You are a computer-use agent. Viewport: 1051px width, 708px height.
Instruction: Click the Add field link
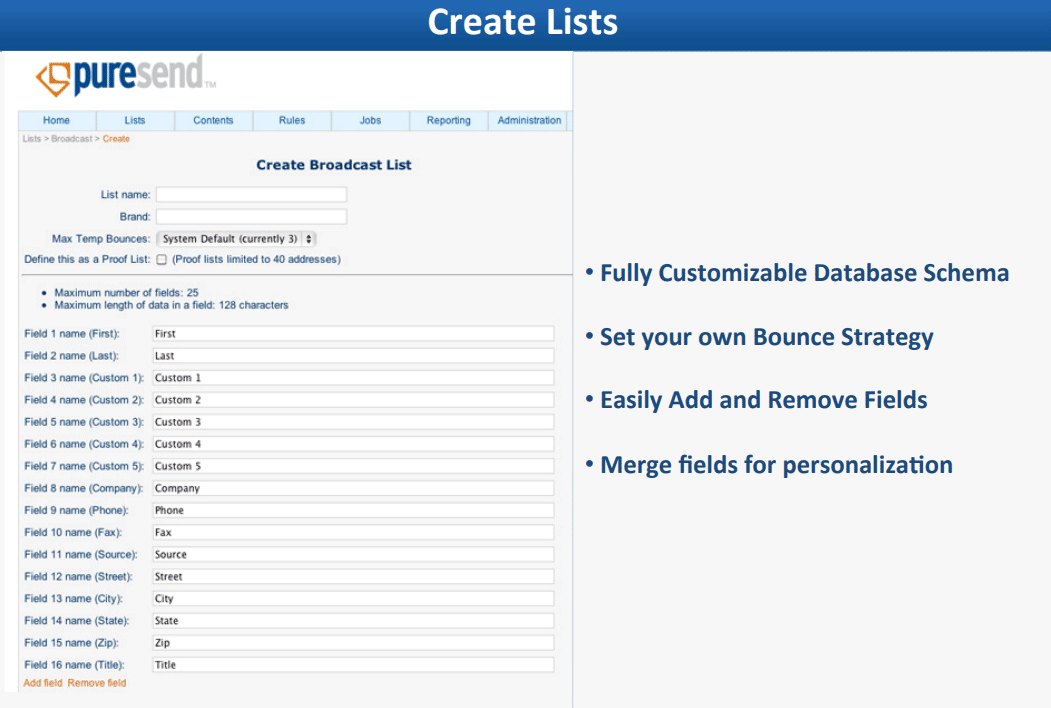(x=43, y=683)
